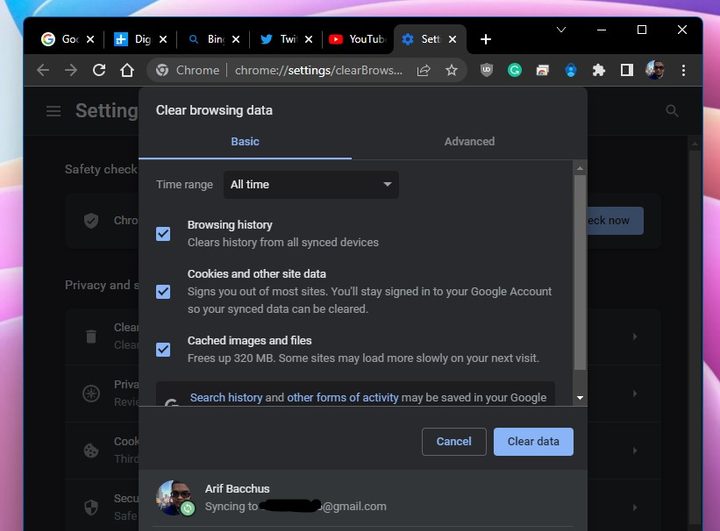Click the red window-stack extension icon

(x=542, y=70)
